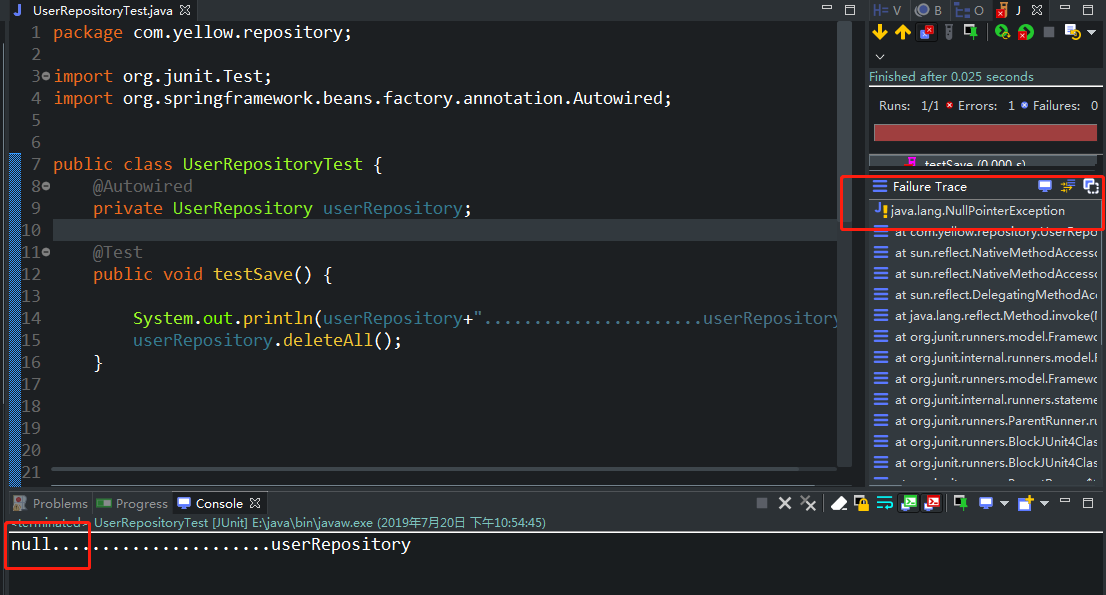Jump to the next failed test
Screen dimensions: 1106x595
tap(880, 33)
